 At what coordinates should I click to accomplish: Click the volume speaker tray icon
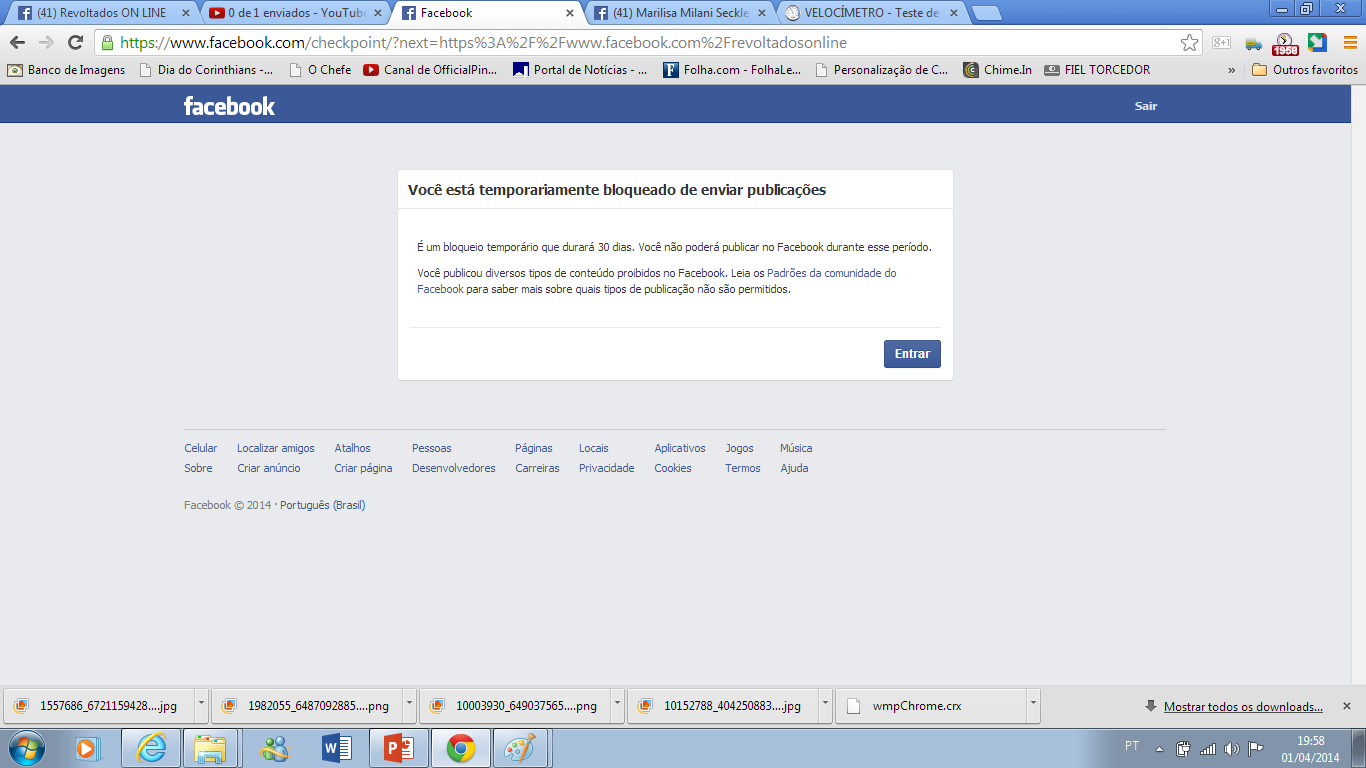click(x=1231, y=748)
